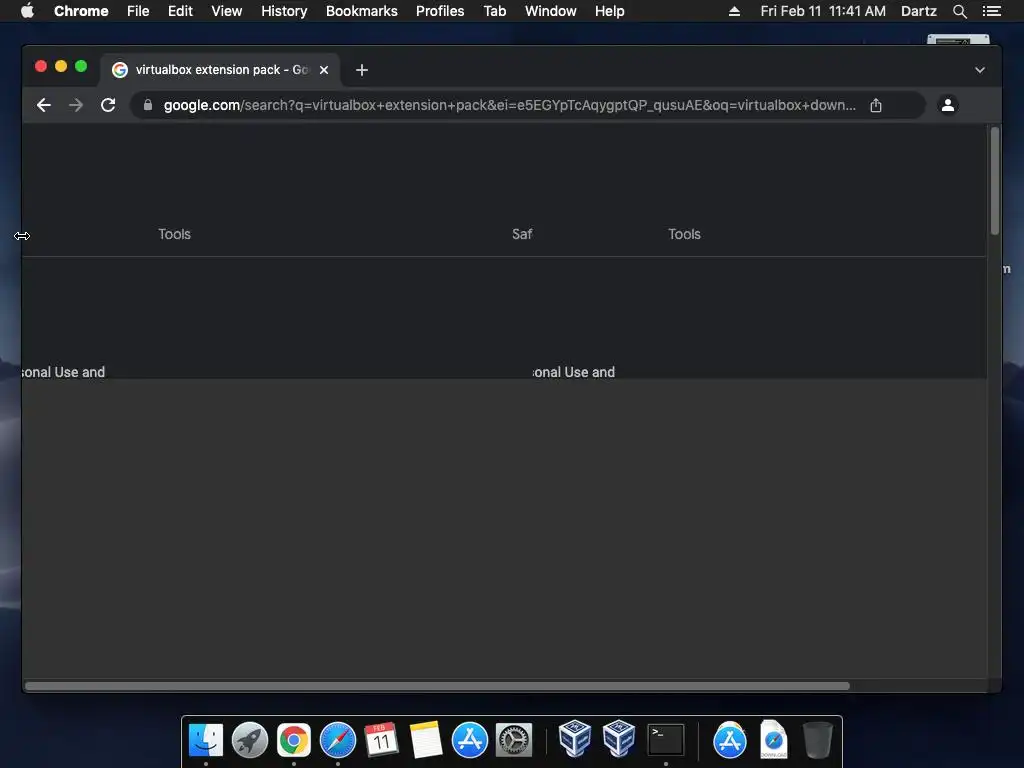Click the vertical page scrollbar

tap(995, 182)
